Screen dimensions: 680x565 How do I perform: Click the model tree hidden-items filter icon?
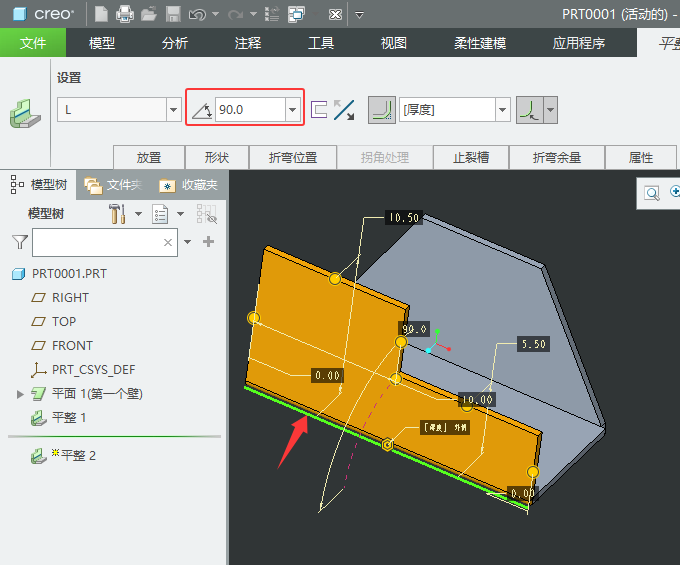(207, 214)
